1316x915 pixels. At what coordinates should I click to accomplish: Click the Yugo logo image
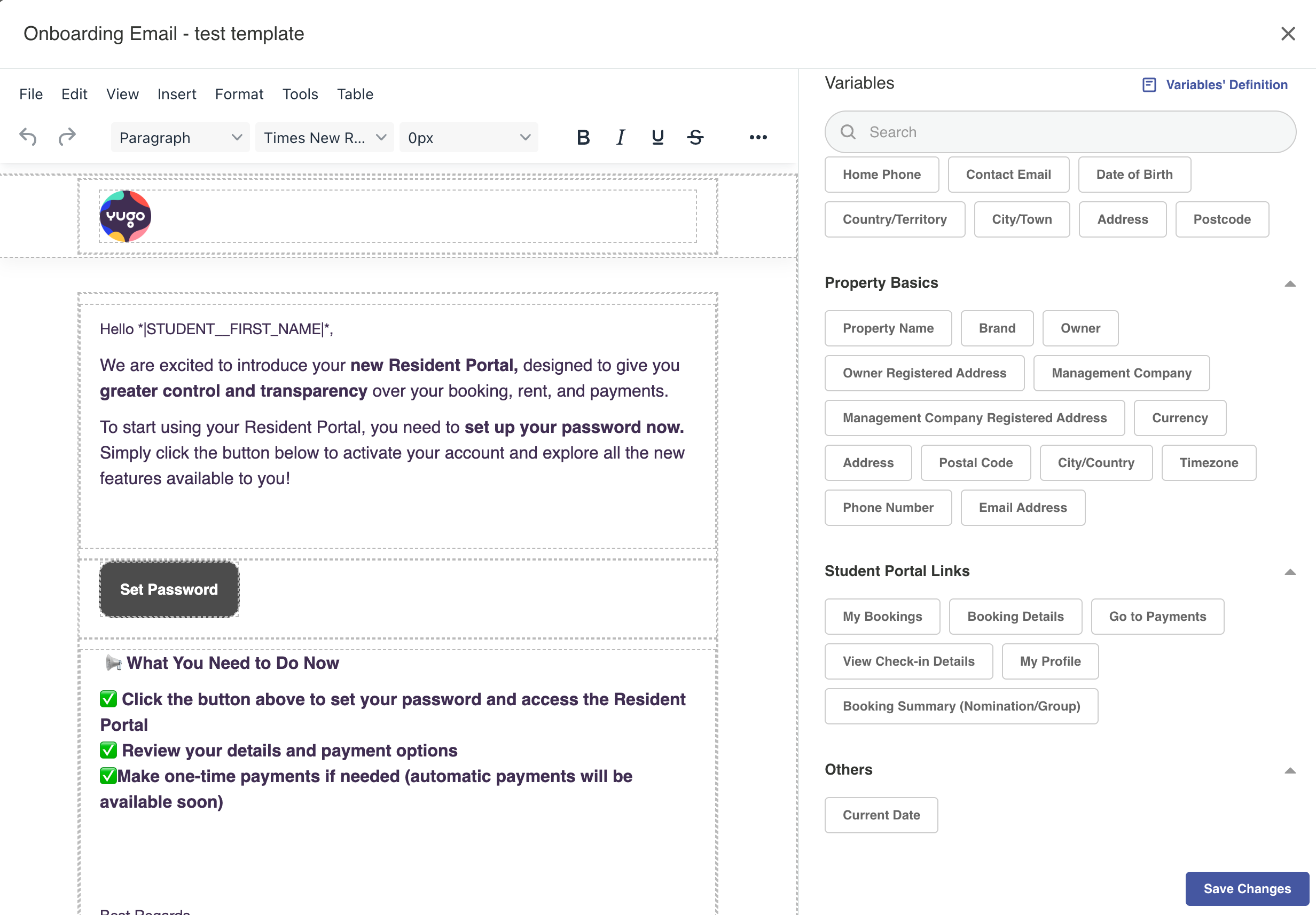coord(126,216)
